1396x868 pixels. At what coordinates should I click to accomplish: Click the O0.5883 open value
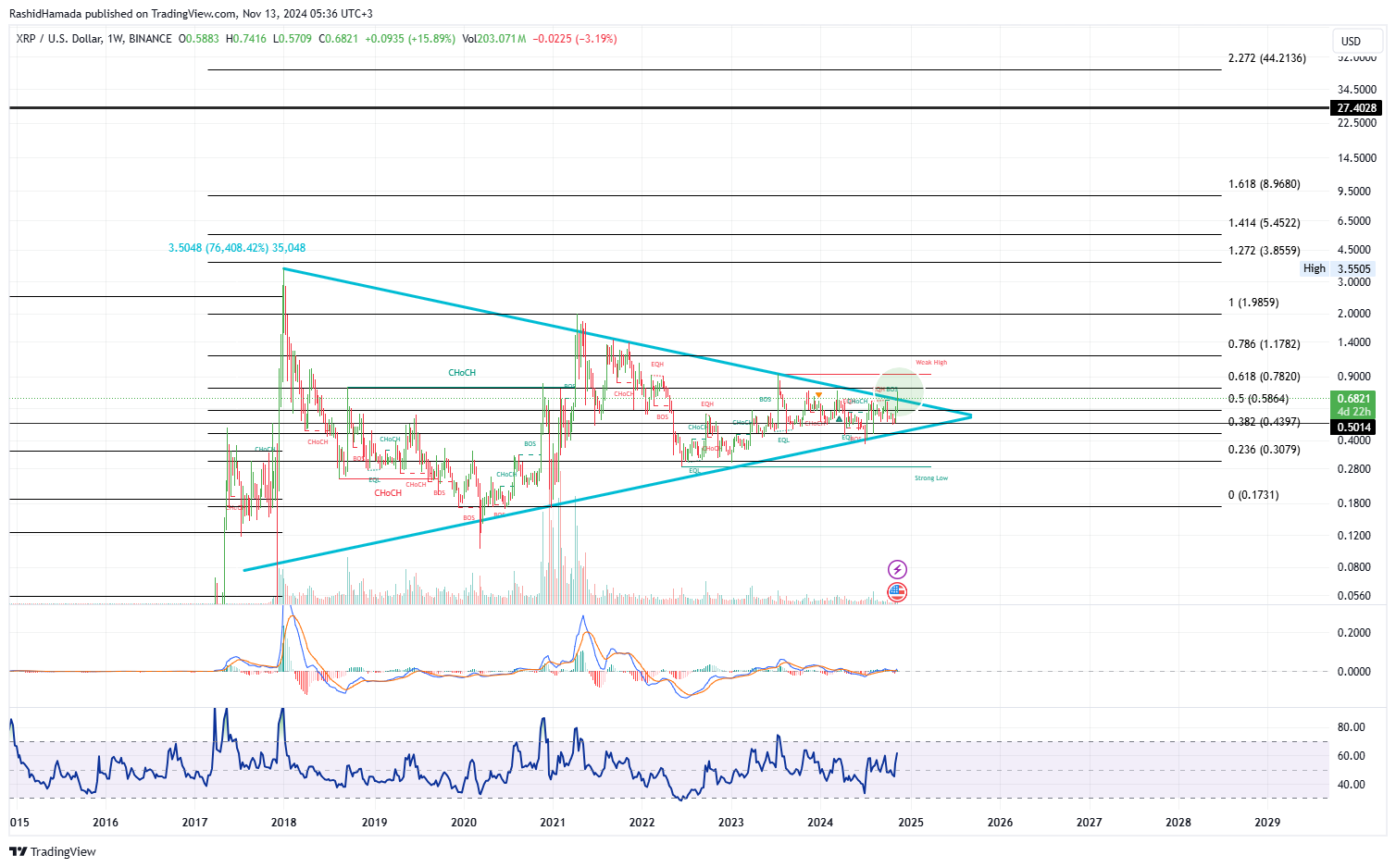[200, 39]
